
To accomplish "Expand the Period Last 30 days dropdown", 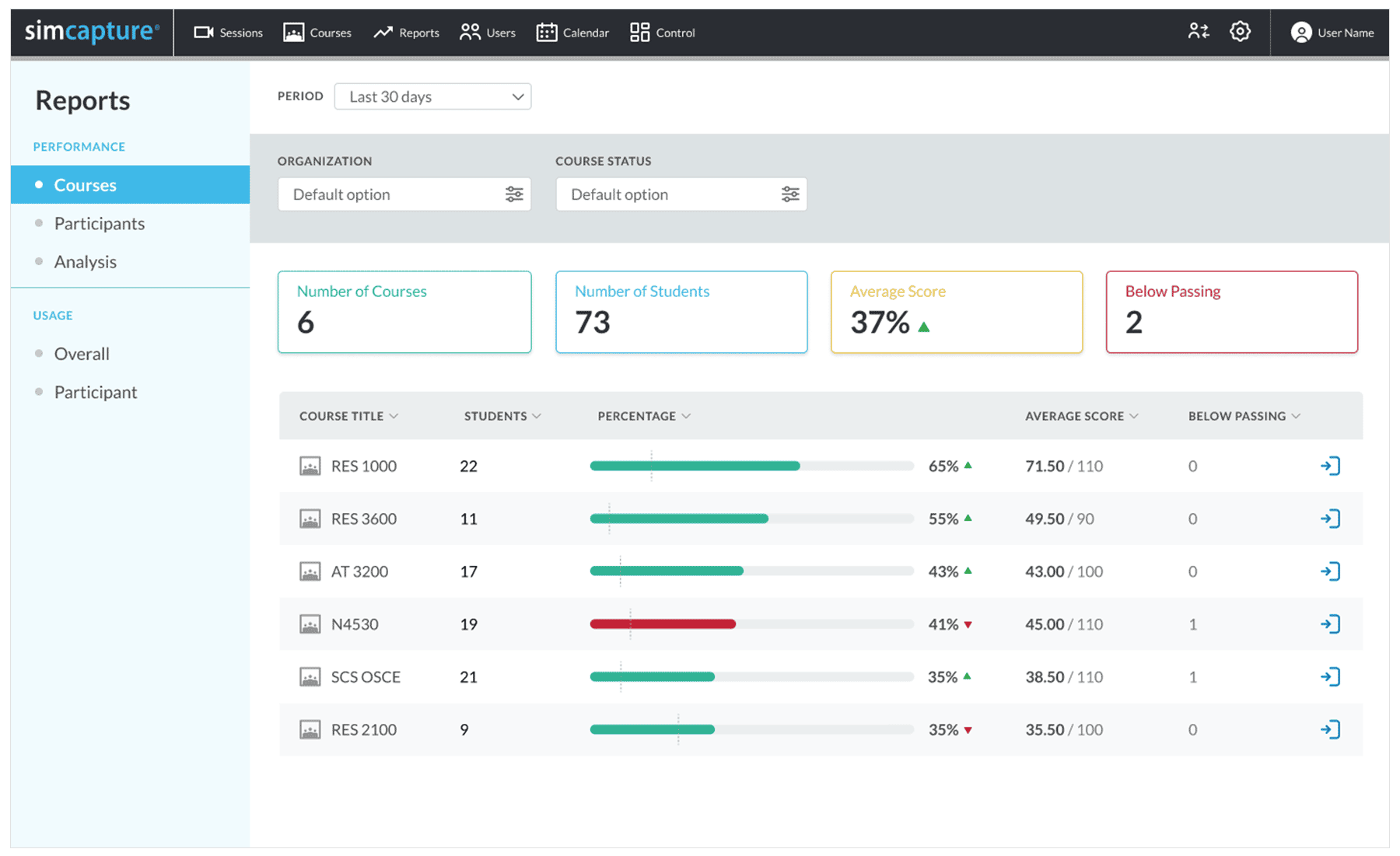I will click(x=432, y=96).
